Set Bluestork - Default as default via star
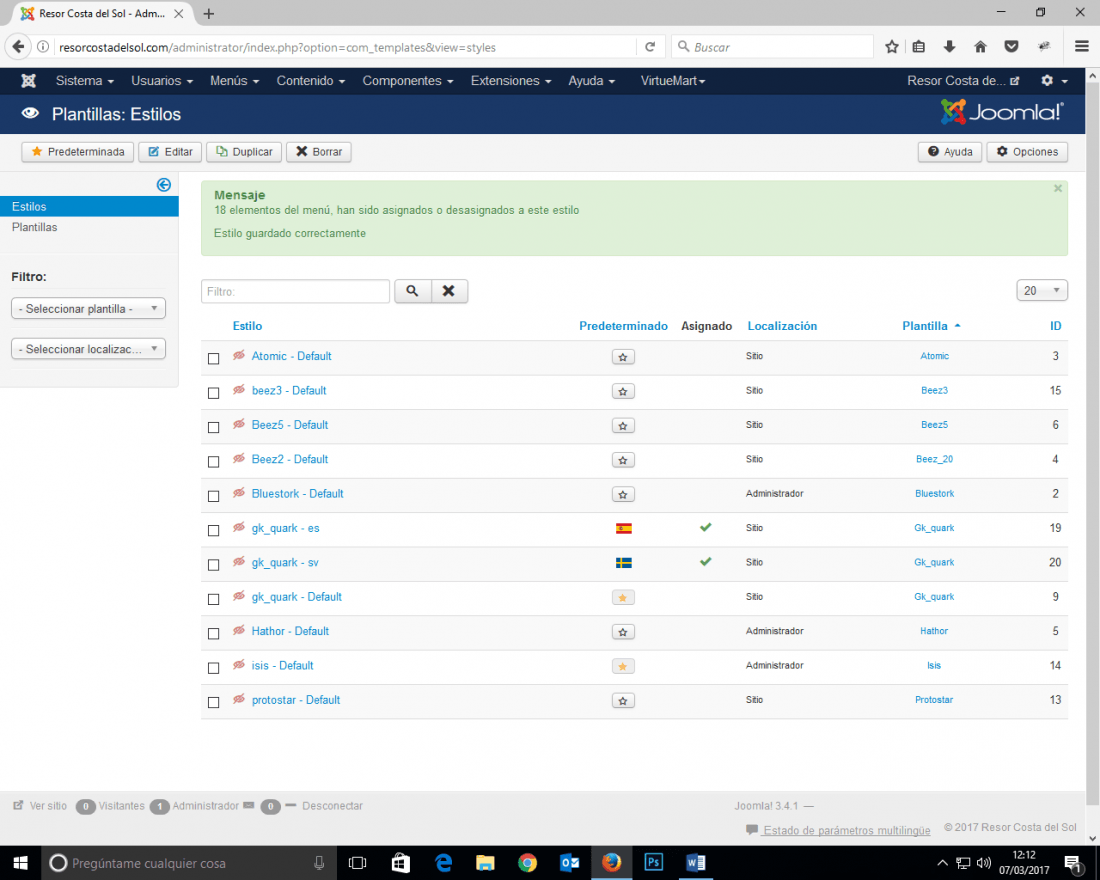The width and height of the screenshot is (1100, 880). (x=623, y=494)
